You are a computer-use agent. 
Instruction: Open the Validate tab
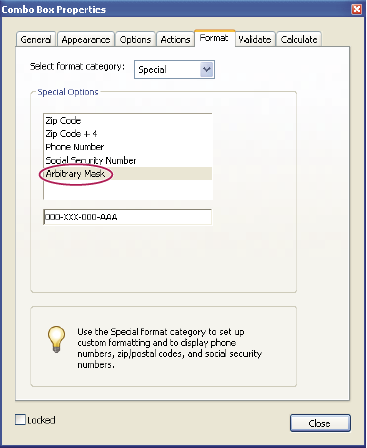click(x=255, y=39)
